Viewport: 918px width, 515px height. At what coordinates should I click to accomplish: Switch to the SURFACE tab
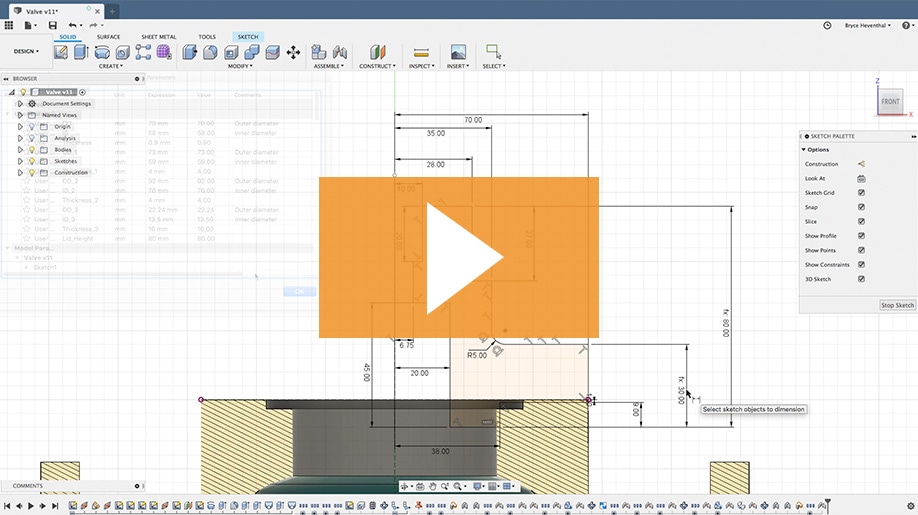108,37
